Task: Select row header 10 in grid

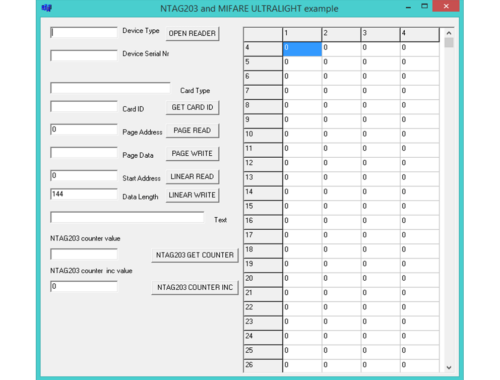Action: pyautogui.click(x=263, y=135)
